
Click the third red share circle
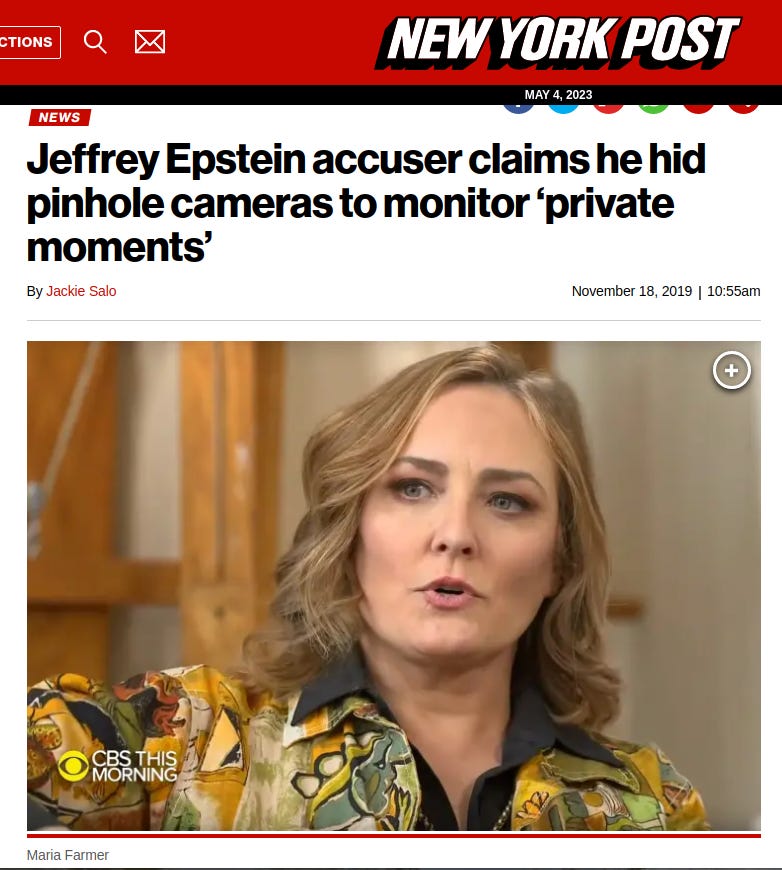coord(609,109)
